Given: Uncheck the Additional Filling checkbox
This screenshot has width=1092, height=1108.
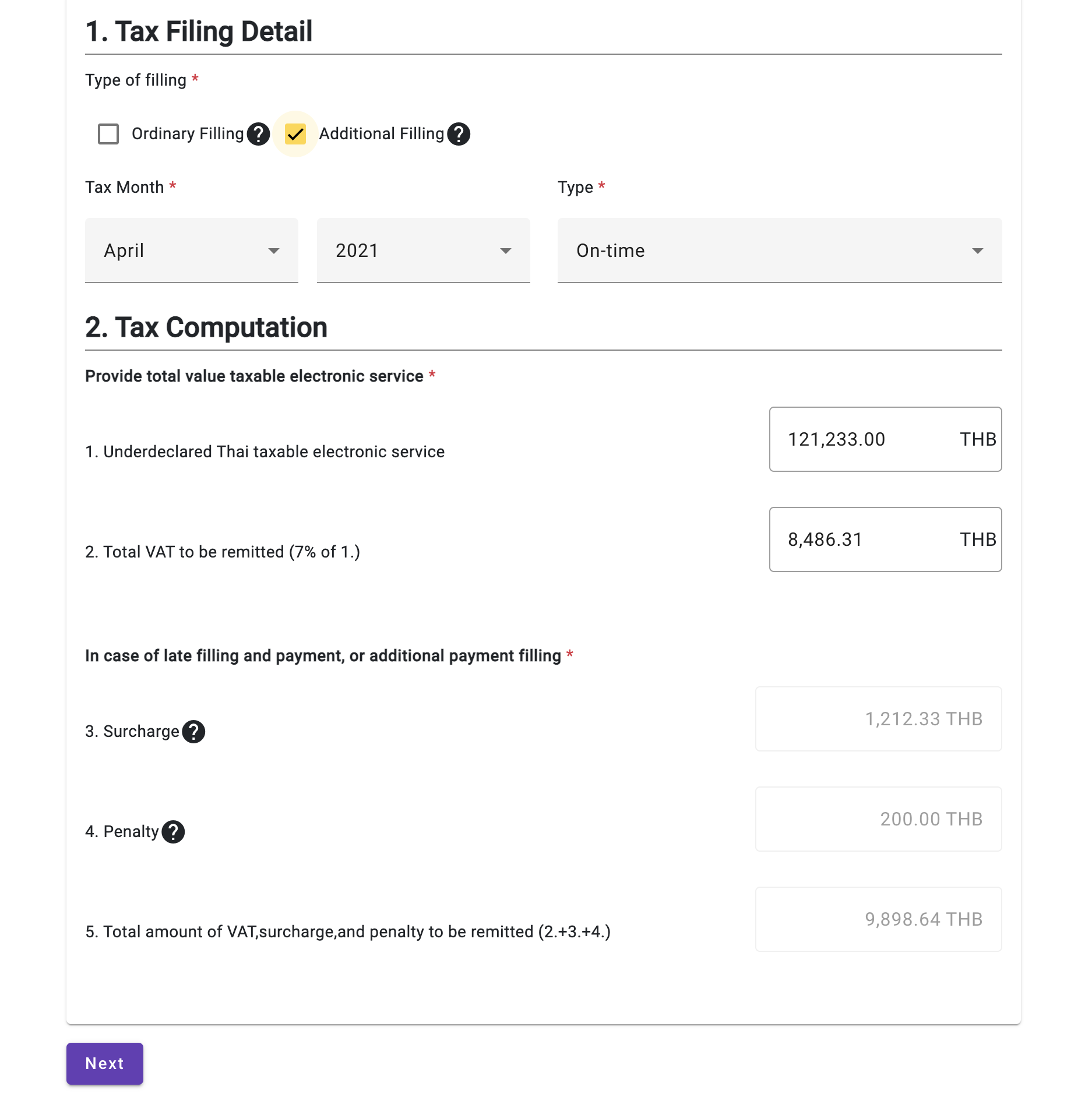Looking at the screenshot, I should (x=296, y=134).
